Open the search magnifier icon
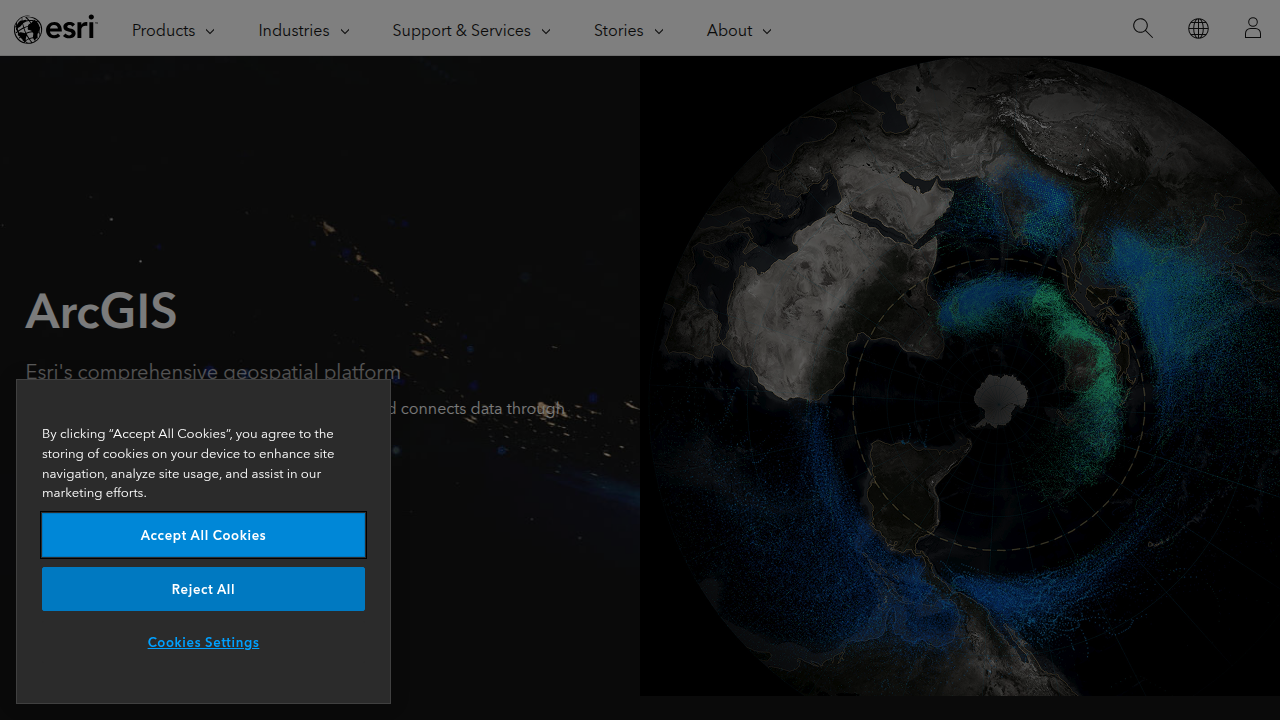 [x=1143, y=28]
